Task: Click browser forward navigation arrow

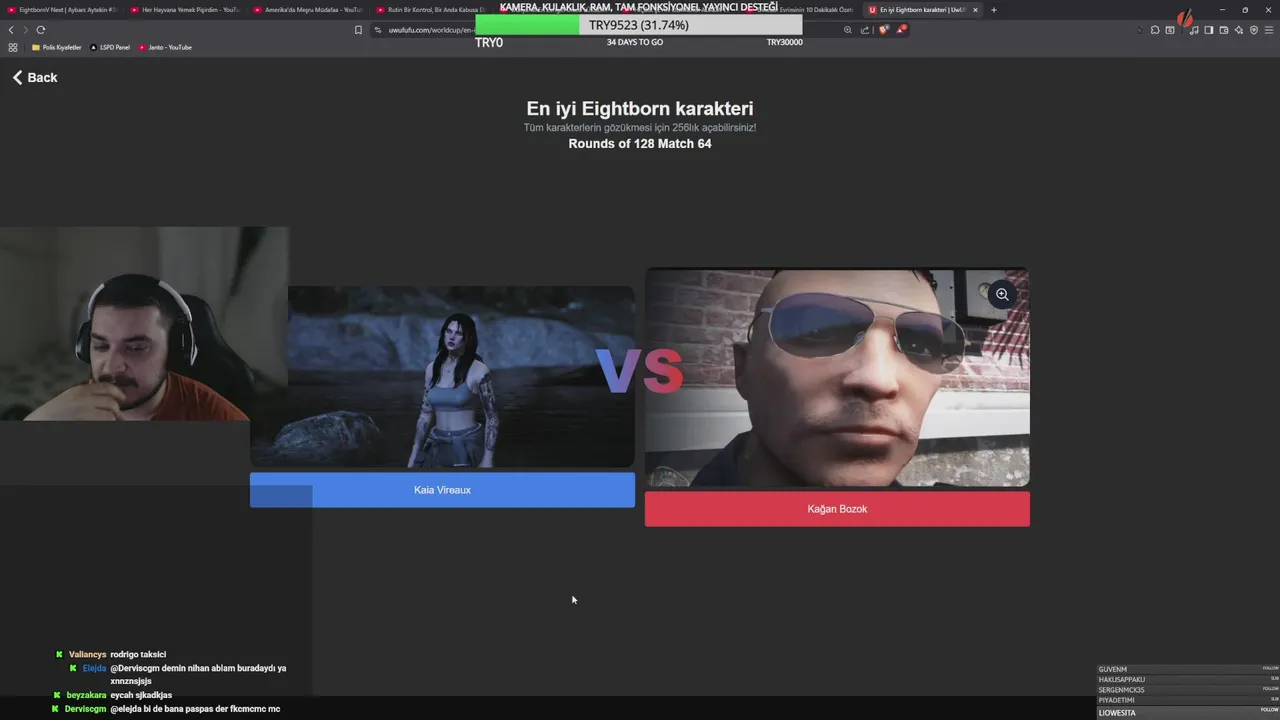Action: point(26,30)
